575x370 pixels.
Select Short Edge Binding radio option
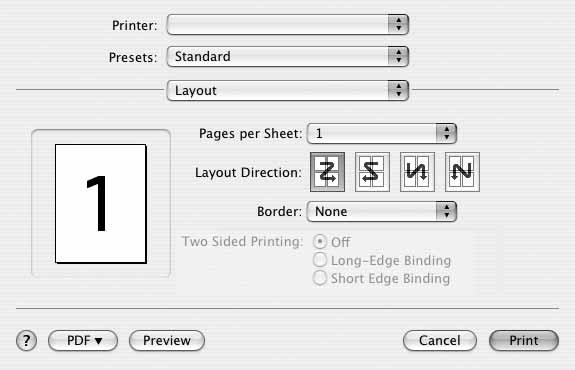(x=320, y=278)
